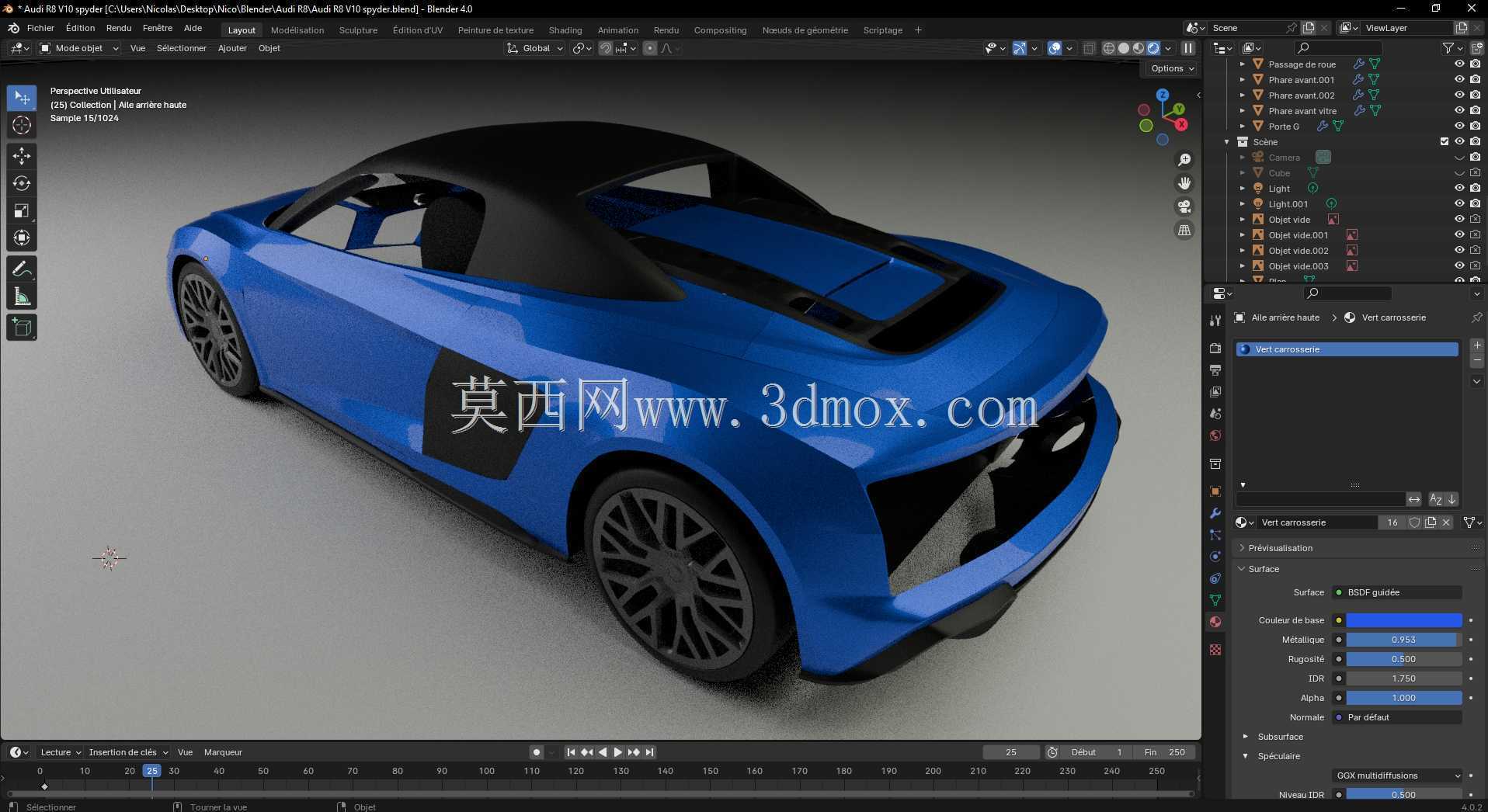1488x812 pixels.
Task: Toggle viewport overlays button
Action: pyautogui.click(x=1055, y=48)
